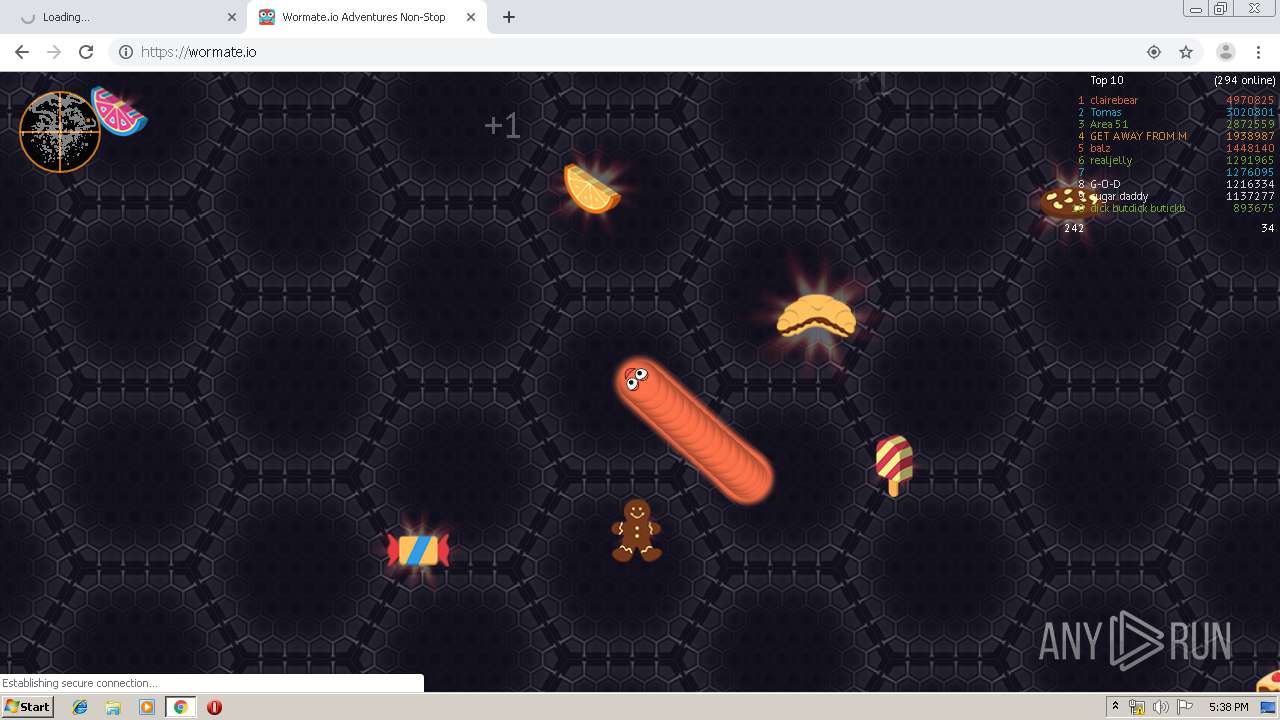View site information icon in address bar

126,52
